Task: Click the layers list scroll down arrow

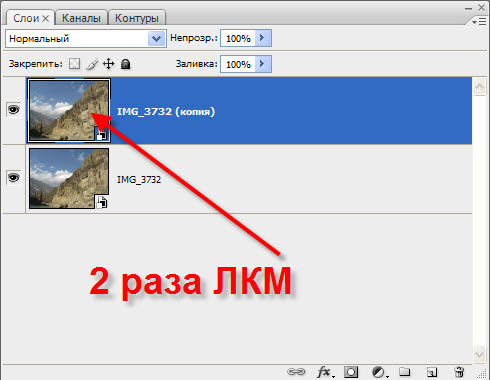Action: [479, 354]
